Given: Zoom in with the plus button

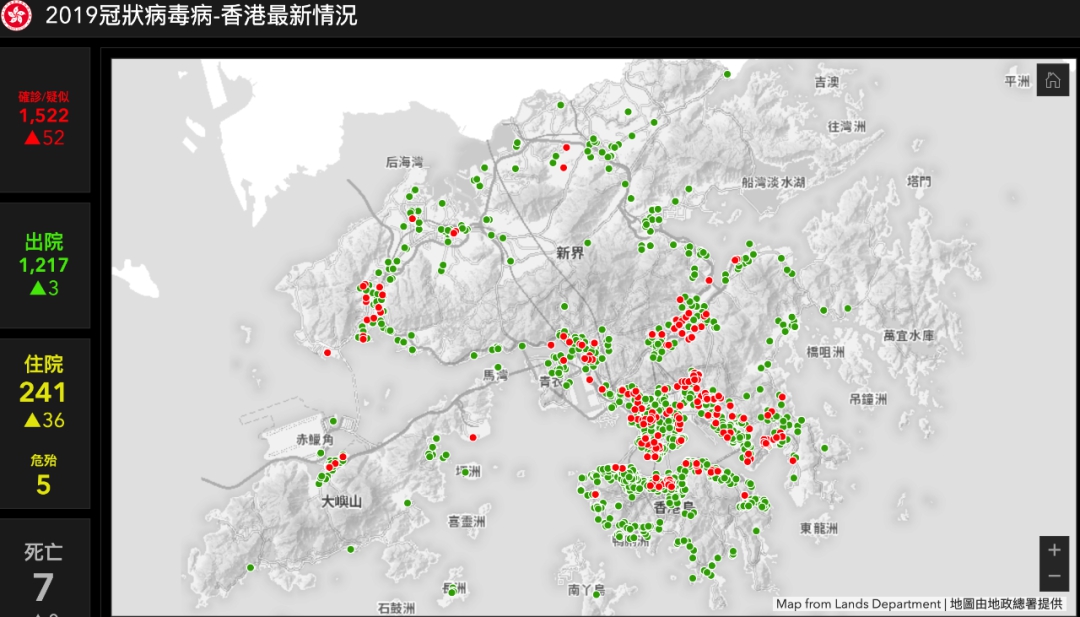Looking at the screenshot, I should click(1053, 550).
